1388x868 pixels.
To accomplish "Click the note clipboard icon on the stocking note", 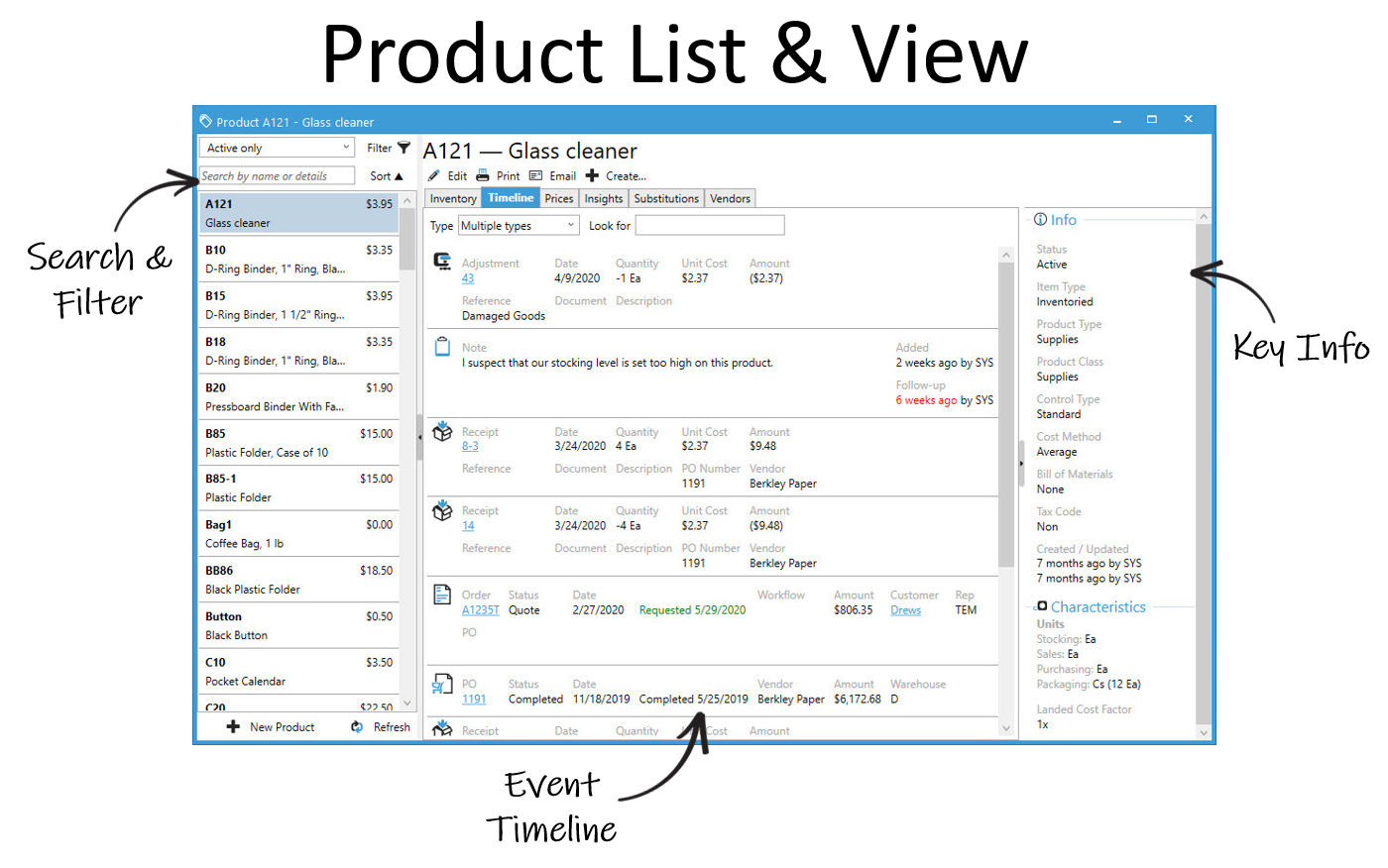I will click(442, 346).
